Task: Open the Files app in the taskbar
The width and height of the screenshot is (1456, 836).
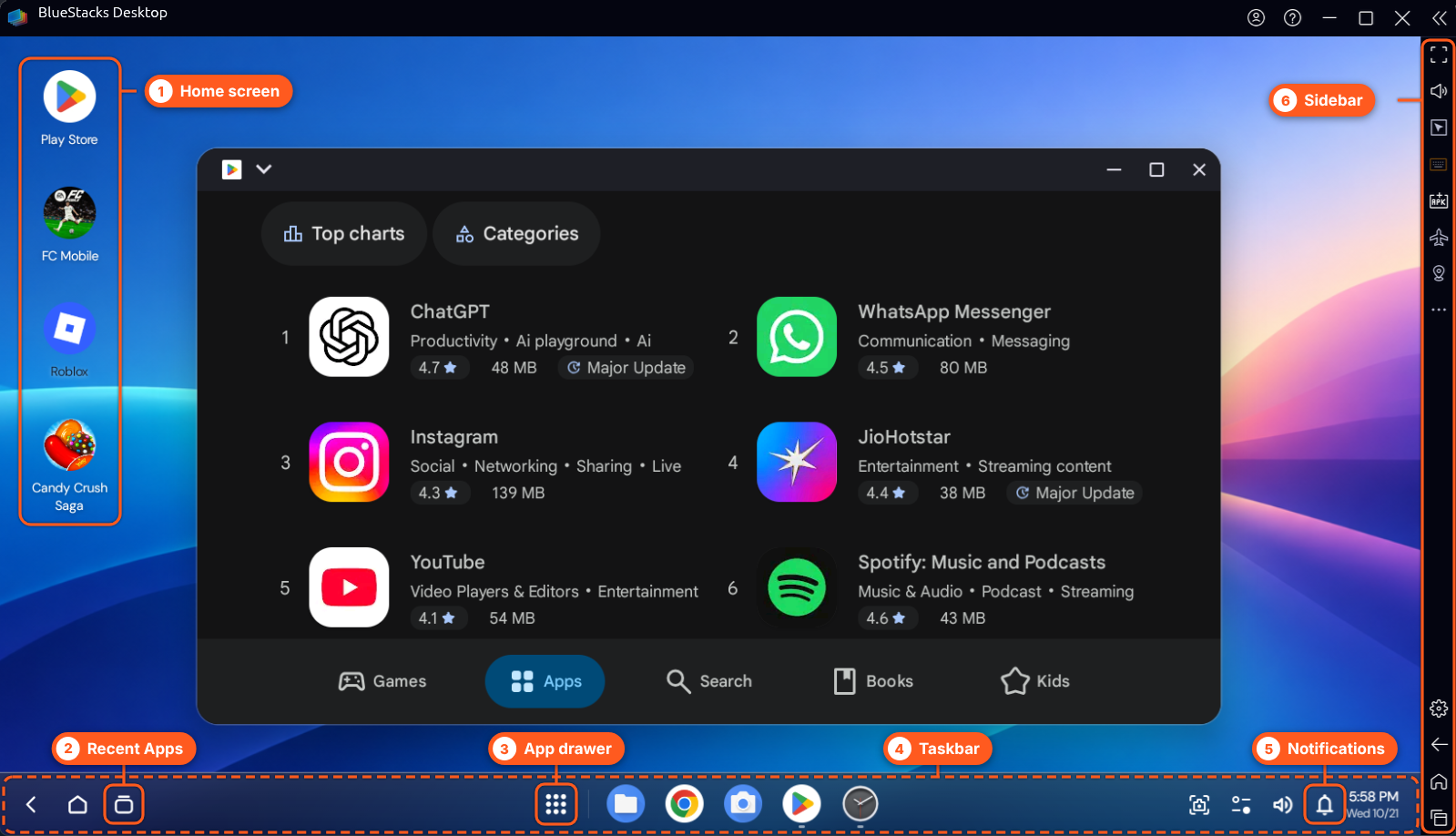Action: click(x=626, y=804)
